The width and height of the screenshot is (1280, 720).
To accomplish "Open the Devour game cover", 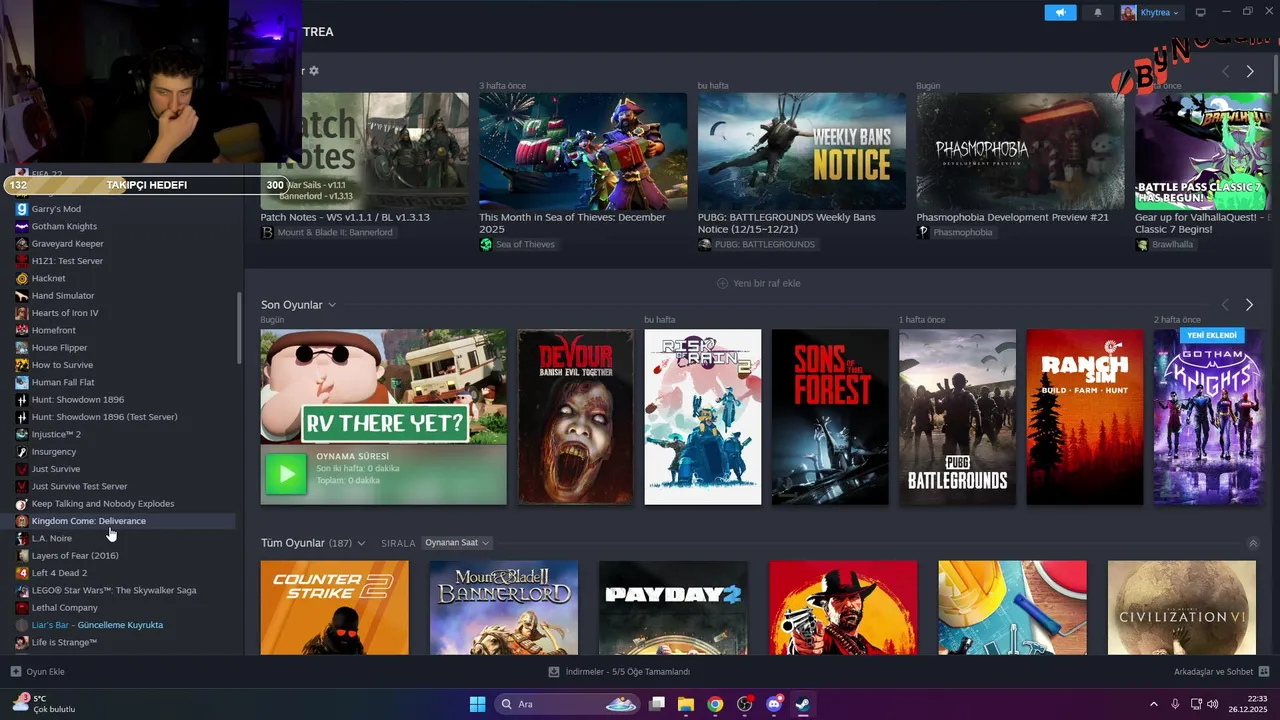I will 575,417.
